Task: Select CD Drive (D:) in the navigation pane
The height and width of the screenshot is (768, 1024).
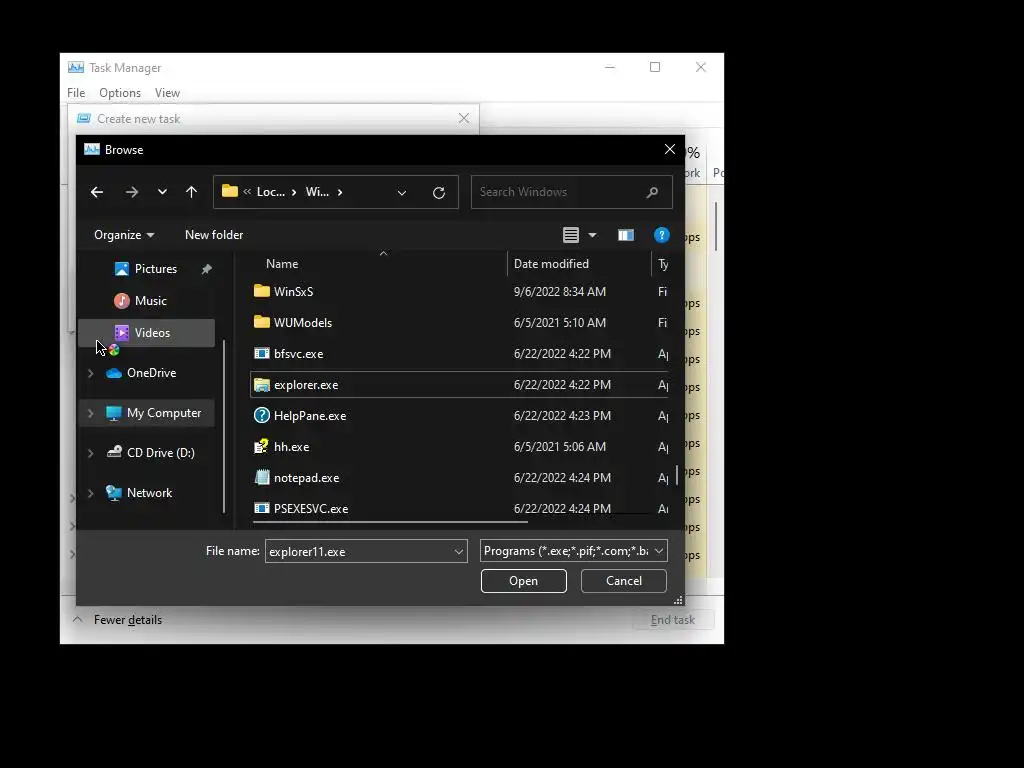Action: (x=160, y=453)
